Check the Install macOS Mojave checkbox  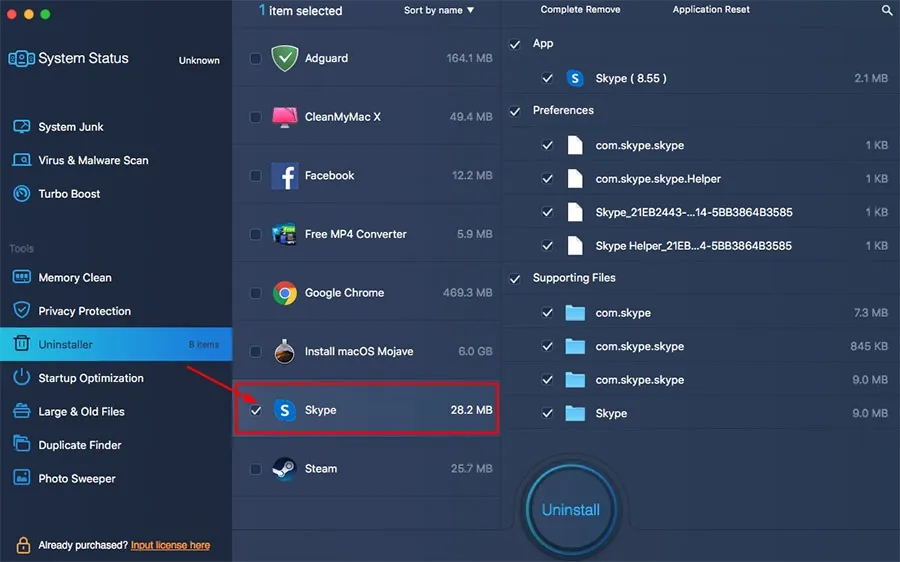click(256, 351)
